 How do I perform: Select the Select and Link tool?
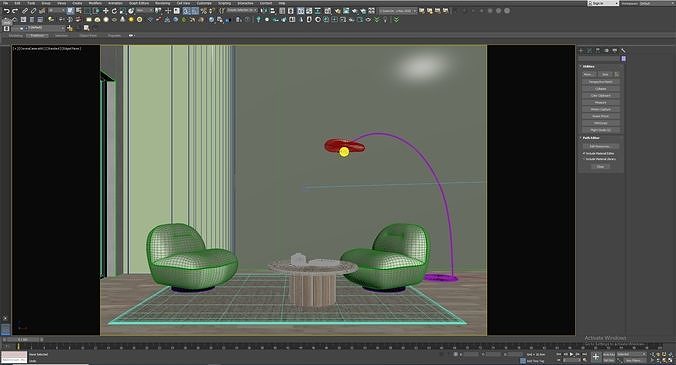[x=25, y=11]
